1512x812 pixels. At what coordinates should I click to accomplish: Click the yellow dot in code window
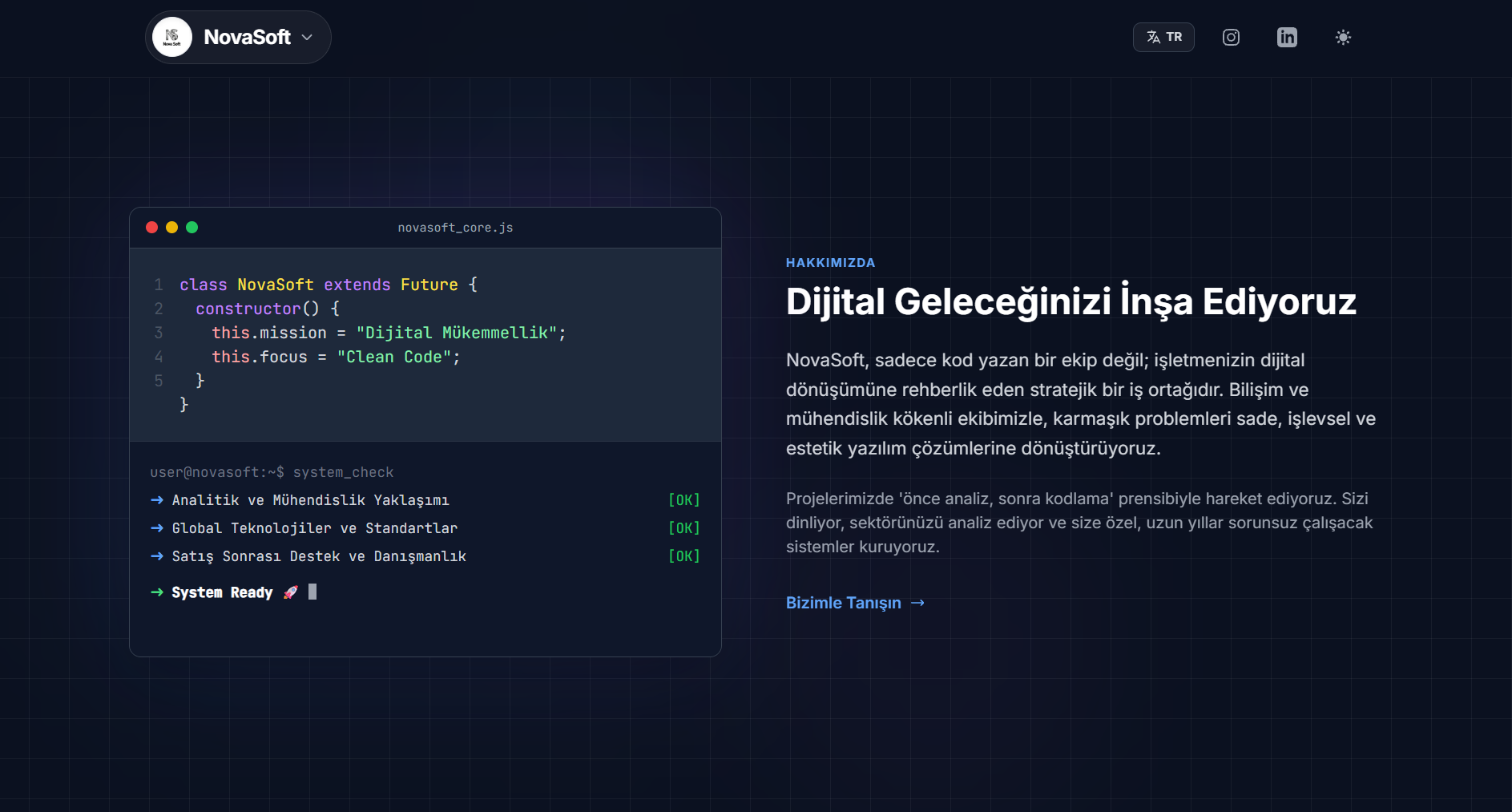[x=171, y=228]
